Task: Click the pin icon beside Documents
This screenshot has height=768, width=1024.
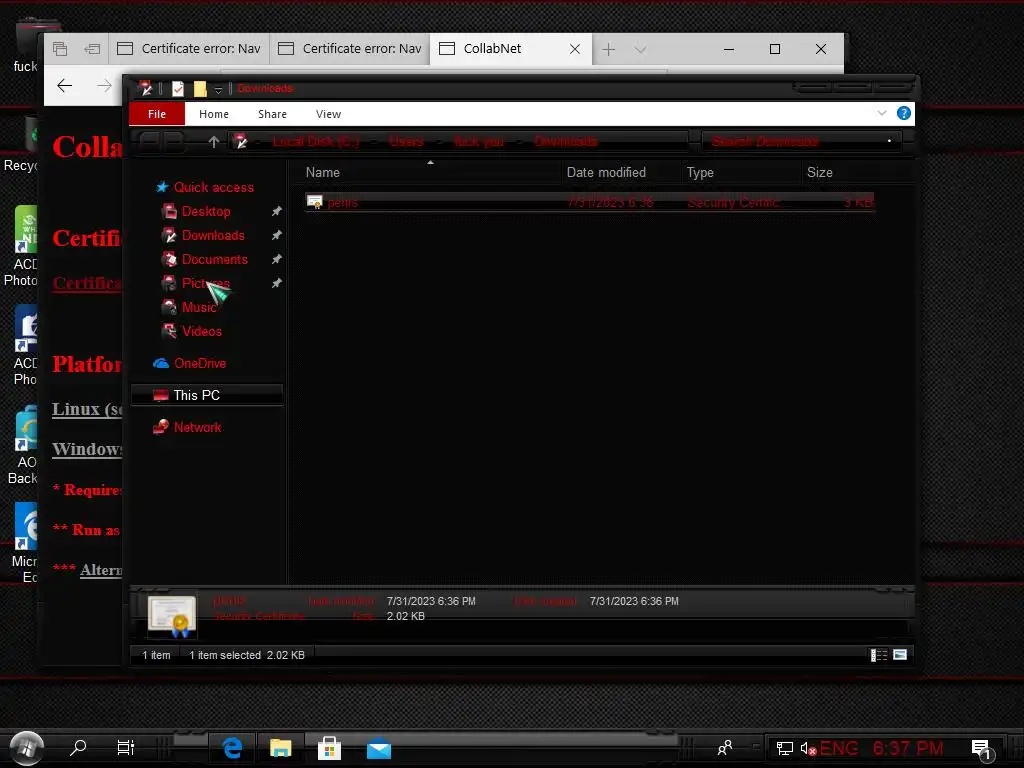Action: pos(276,259)
